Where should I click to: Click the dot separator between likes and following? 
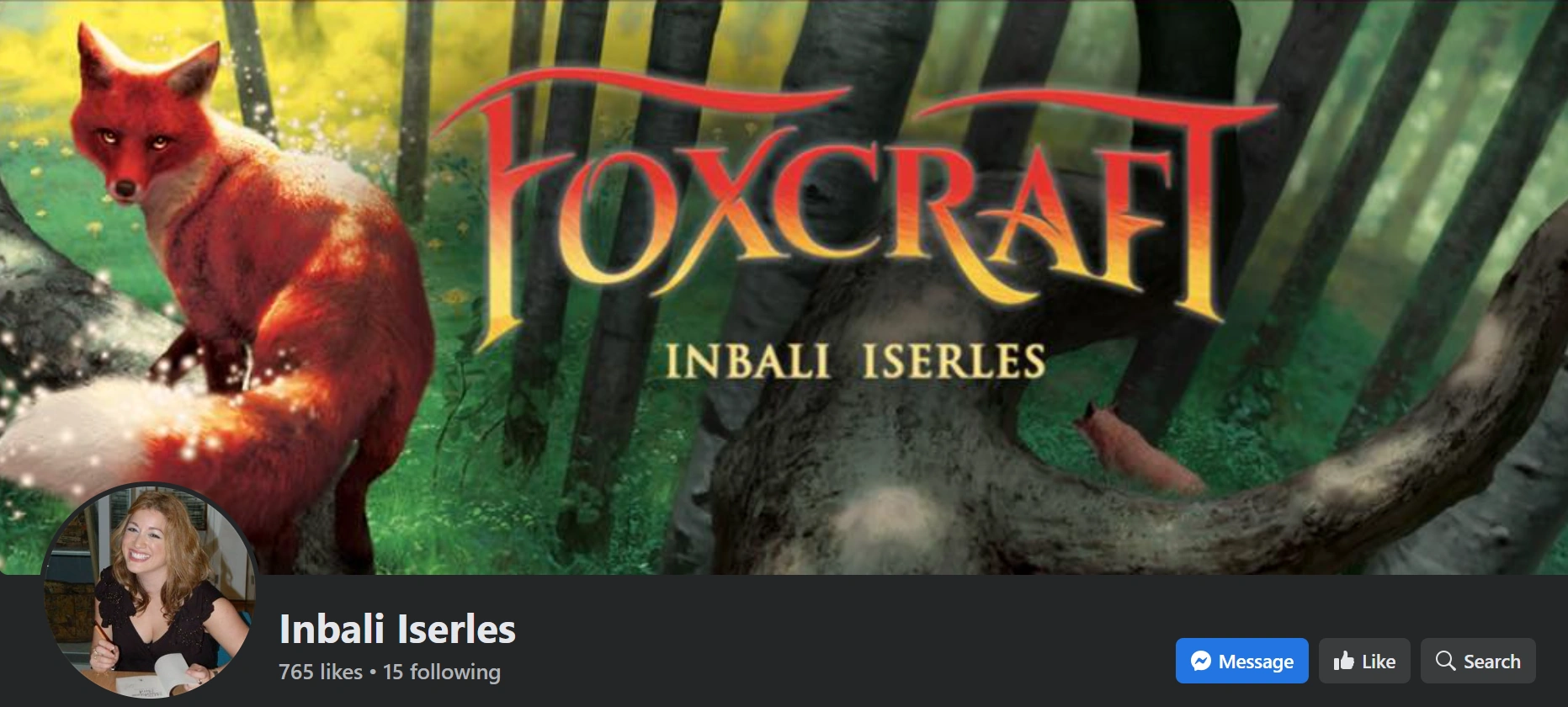click(x=373, y=672)
